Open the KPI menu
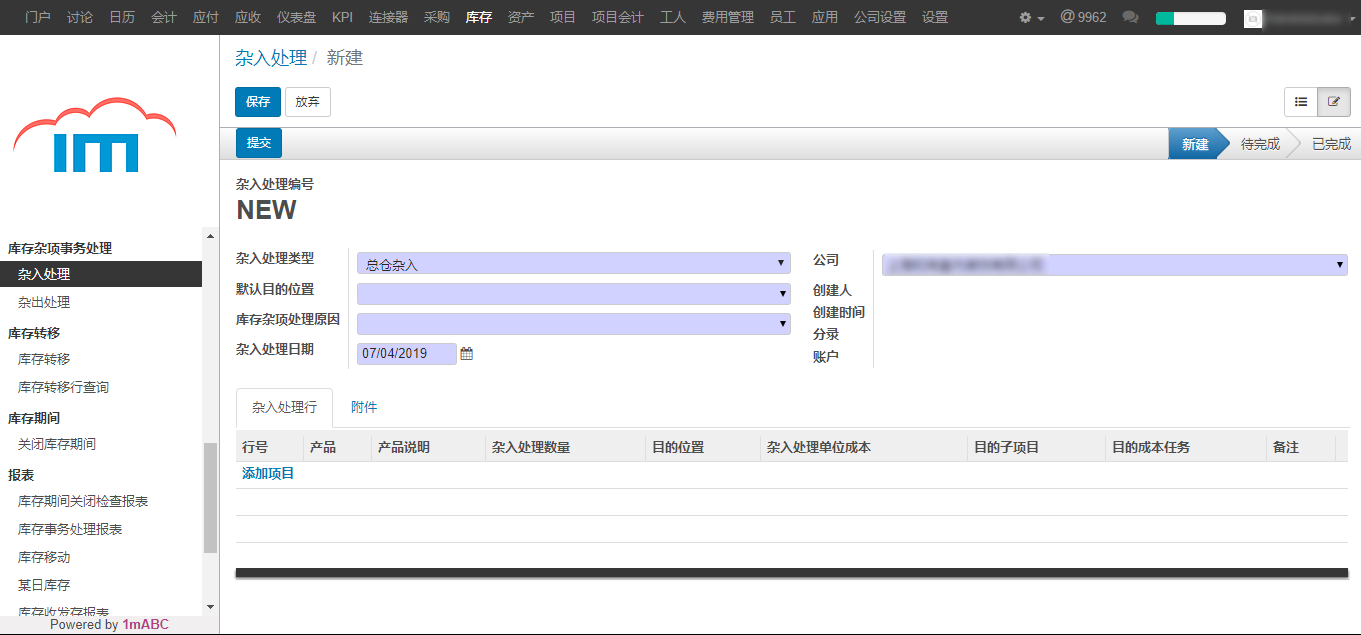This screenshot has width=1361, height=635. (343, 17)
